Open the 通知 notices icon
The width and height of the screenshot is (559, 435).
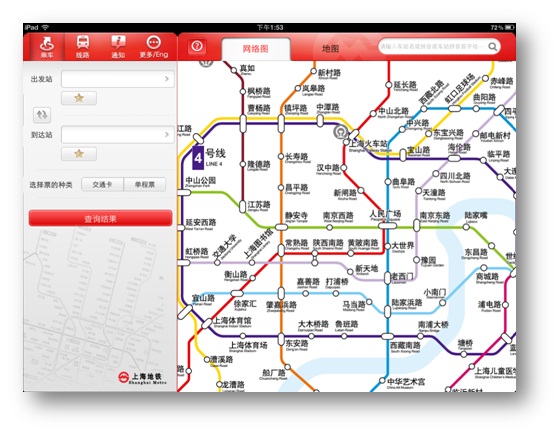click(x=118, y=47)
